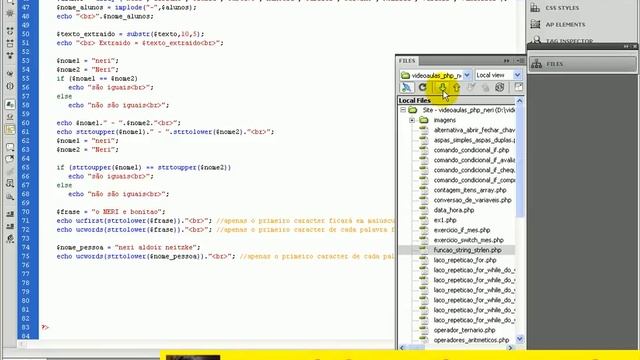Click the Synchronize icon in Files panel

click(500, 87)
